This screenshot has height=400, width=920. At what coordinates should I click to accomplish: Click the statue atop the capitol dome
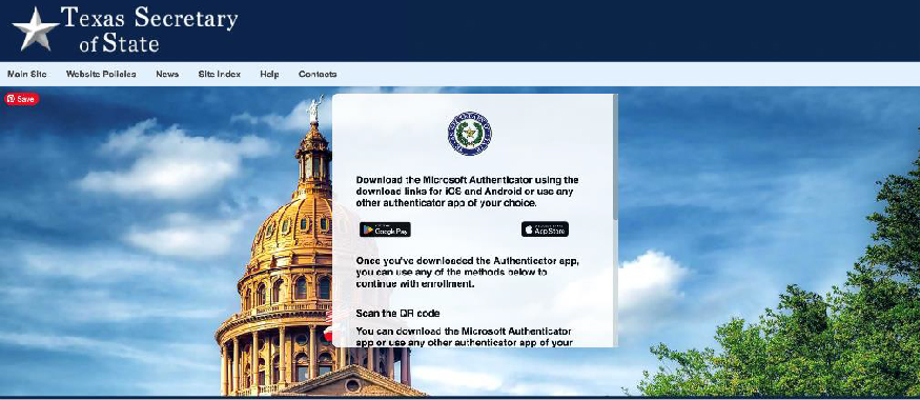pyautogui.click(x=314, y=109)
